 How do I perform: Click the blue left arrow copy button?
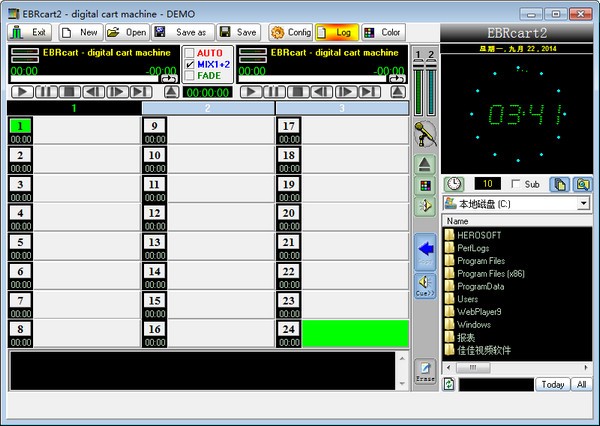[426, 252]
